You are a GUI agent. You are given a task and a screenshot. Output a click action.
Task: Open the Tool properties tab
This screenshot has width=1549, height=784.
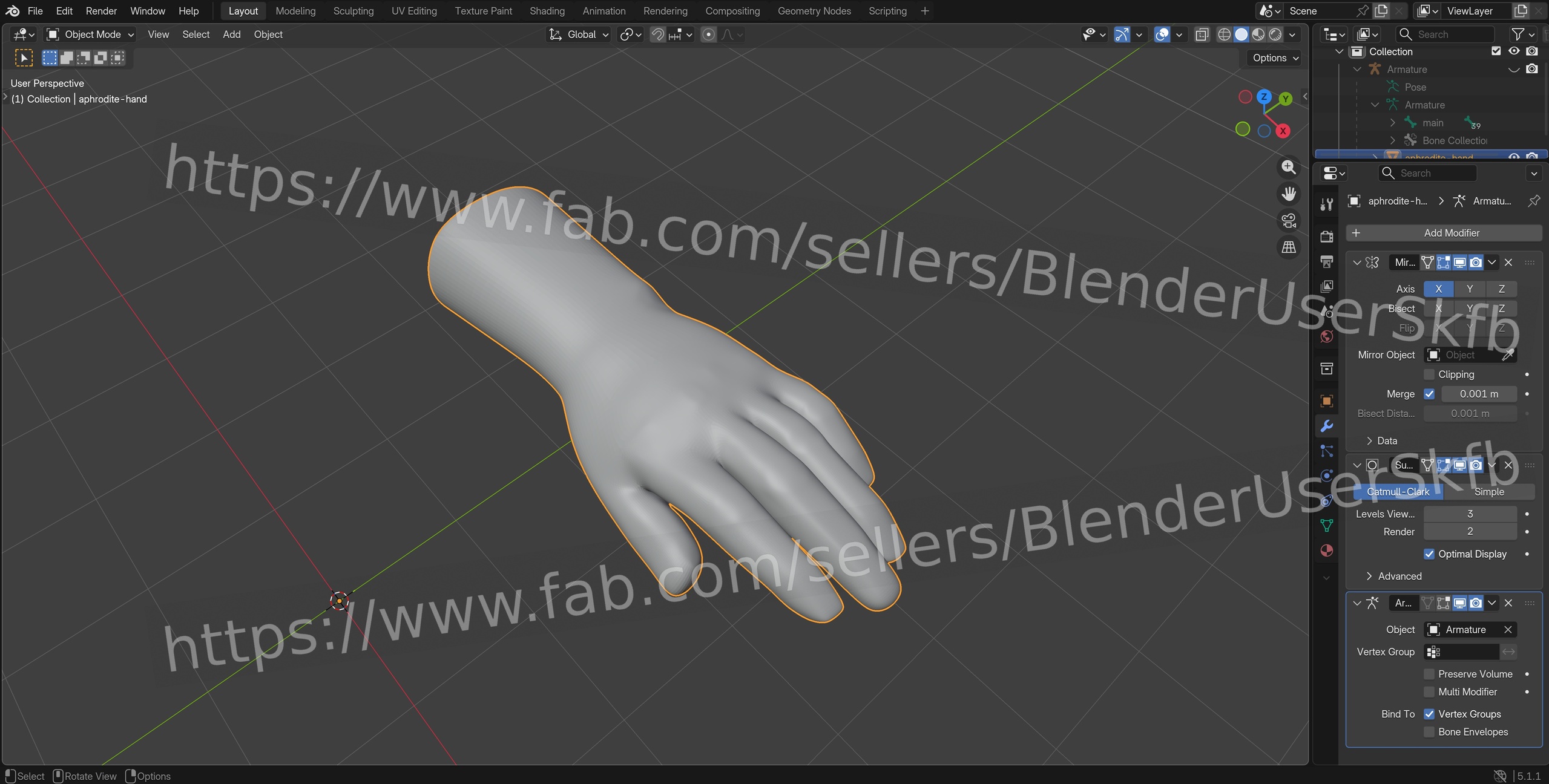tap(1327, 204)
